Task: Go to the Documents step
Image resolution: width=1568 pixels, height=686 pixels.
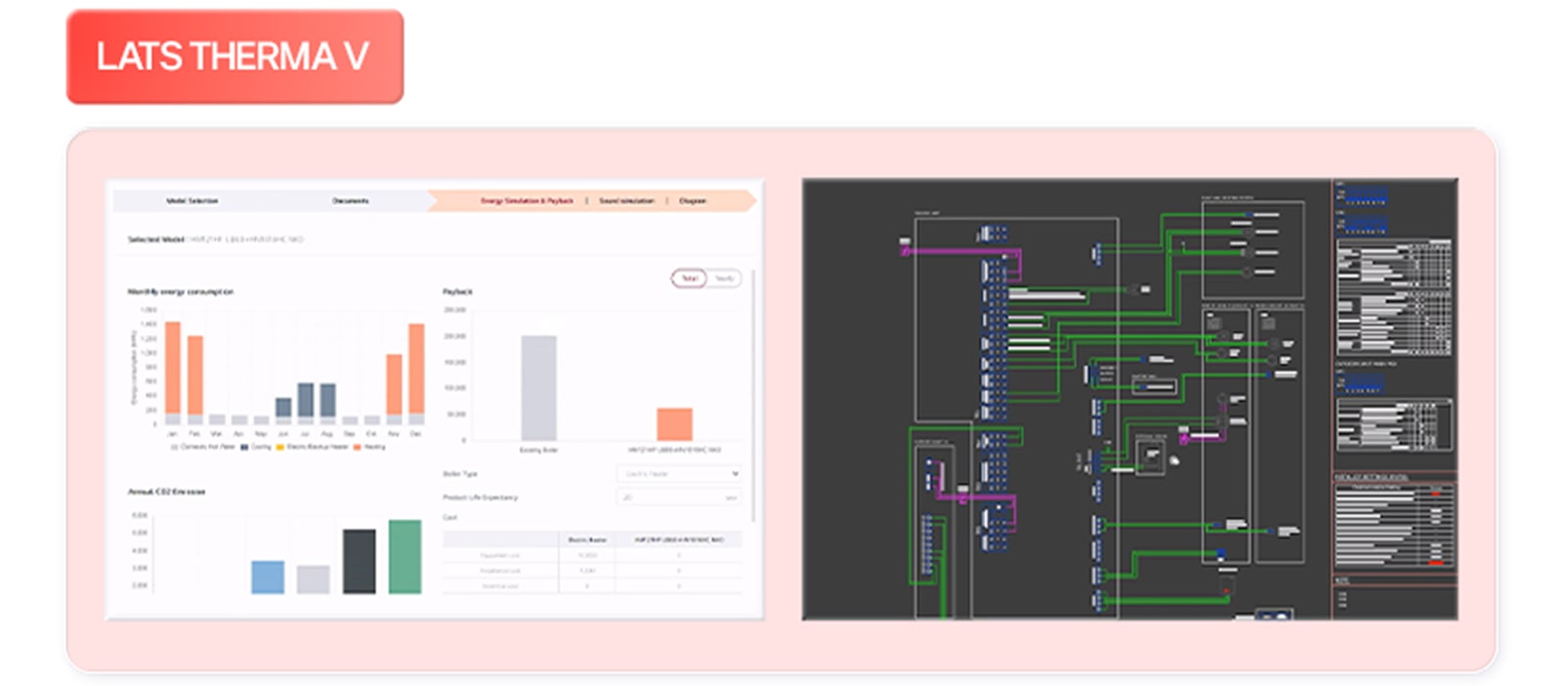Action: (x=350, y=201)
